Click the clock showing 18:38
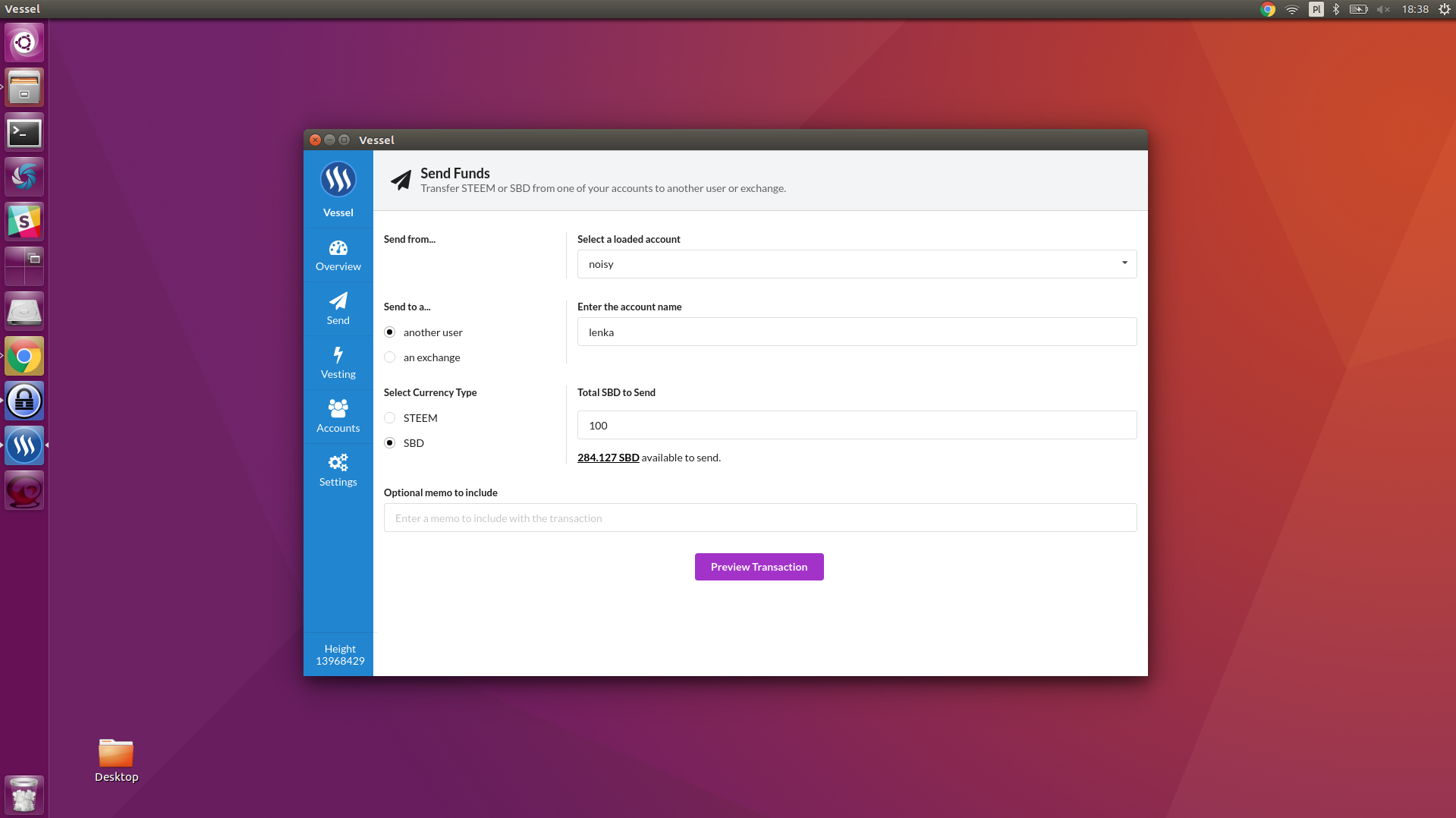 1415,9
